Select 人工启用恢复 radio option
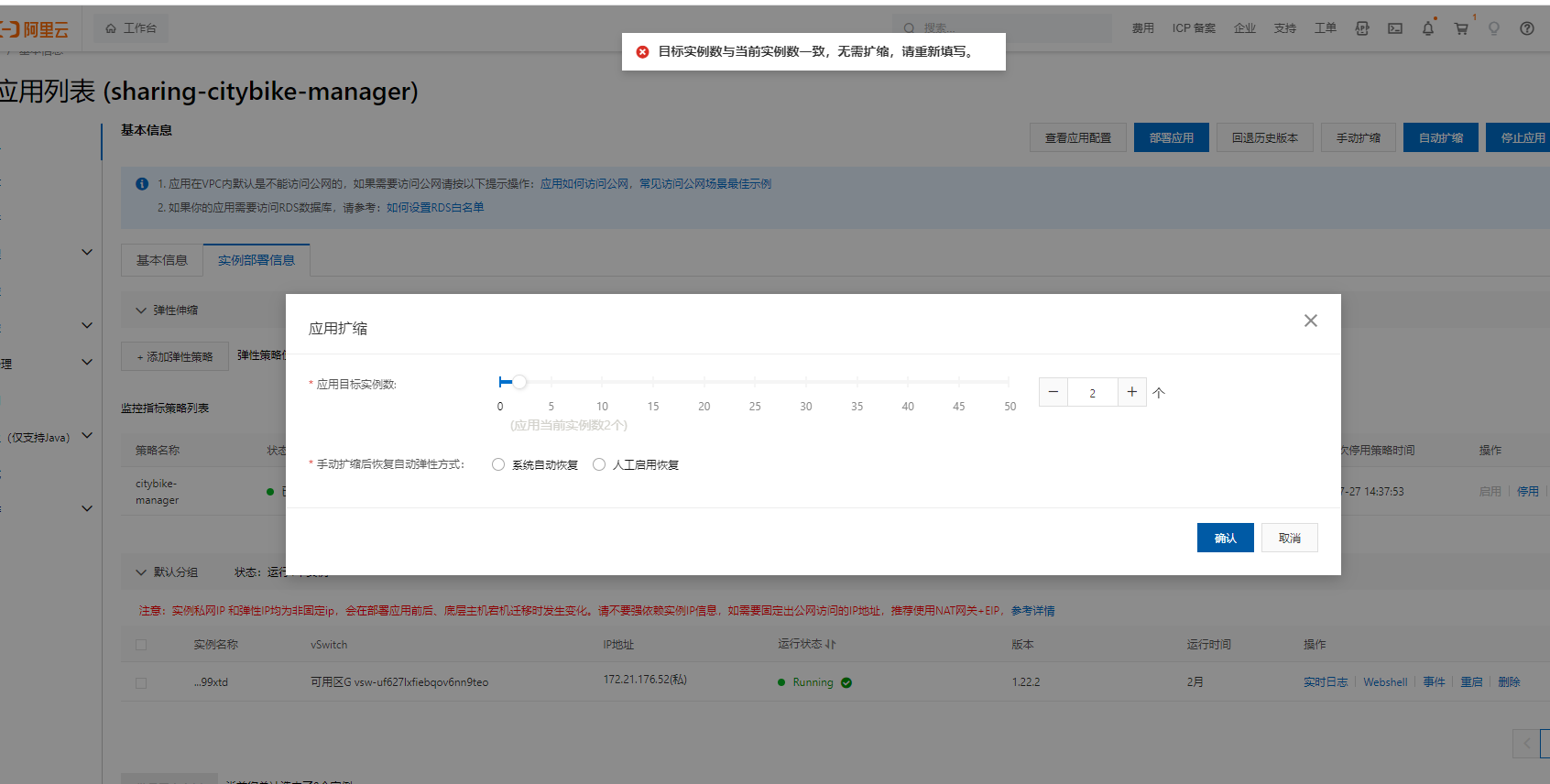Image resolution: width=1550 pixels, height=784 pixels. coord(599,464)
